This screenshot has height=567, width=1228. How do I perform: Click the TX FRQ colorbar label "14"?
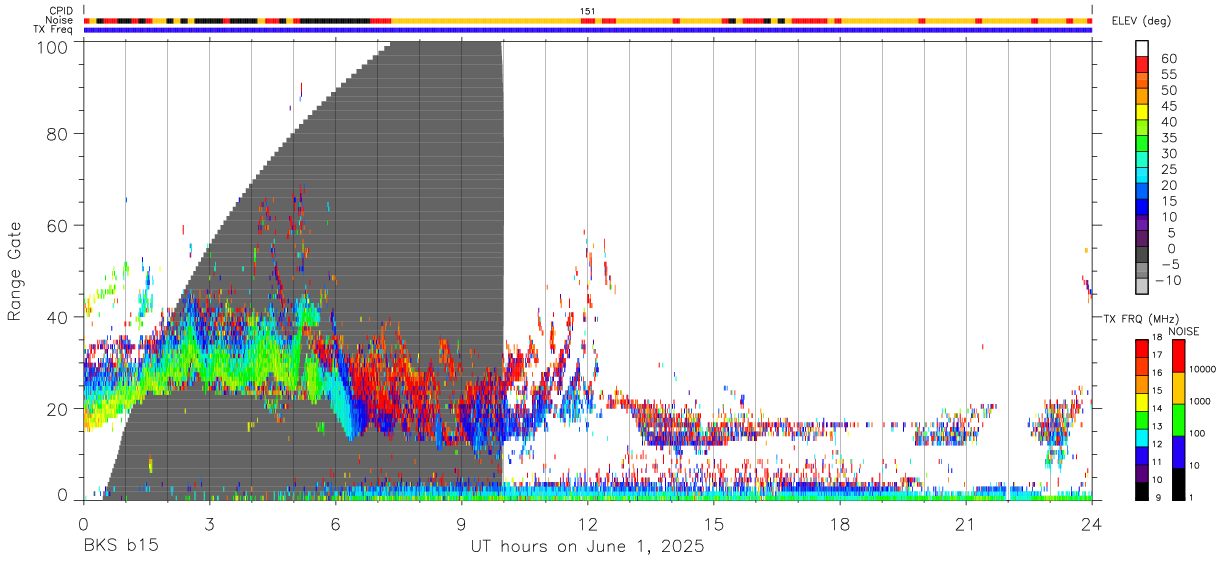[x=1156, y=408]
